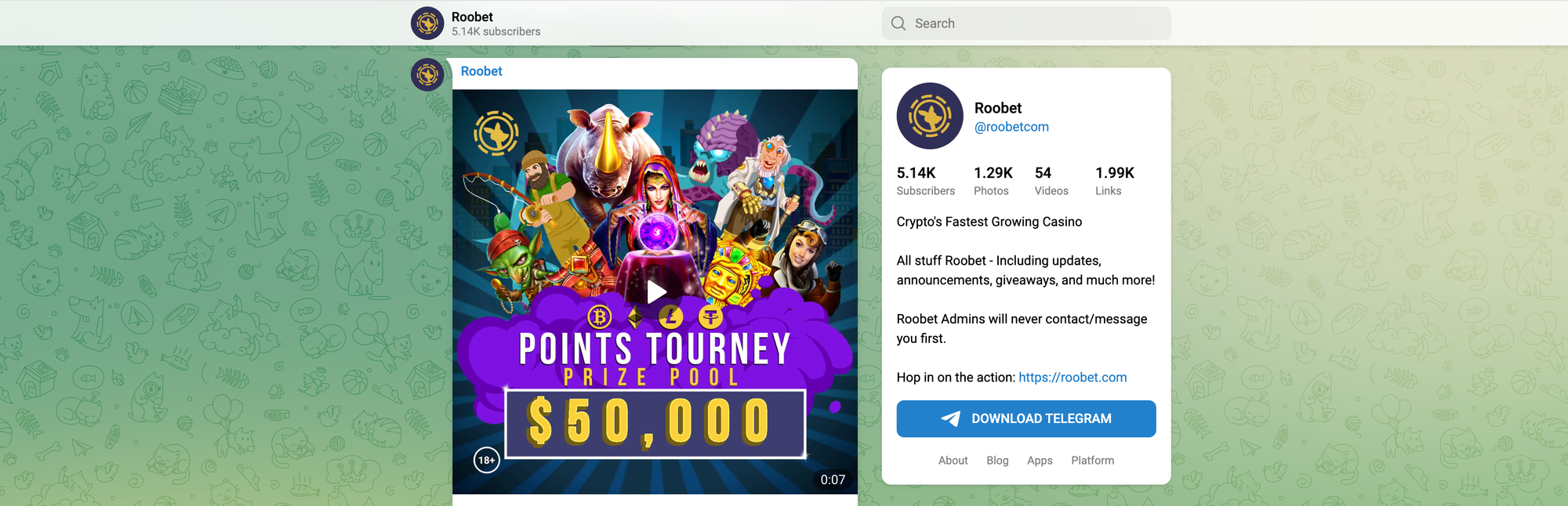Click the Roobet logo inside the video artwork
The image size is (1568, 506).
pos(495,133)
